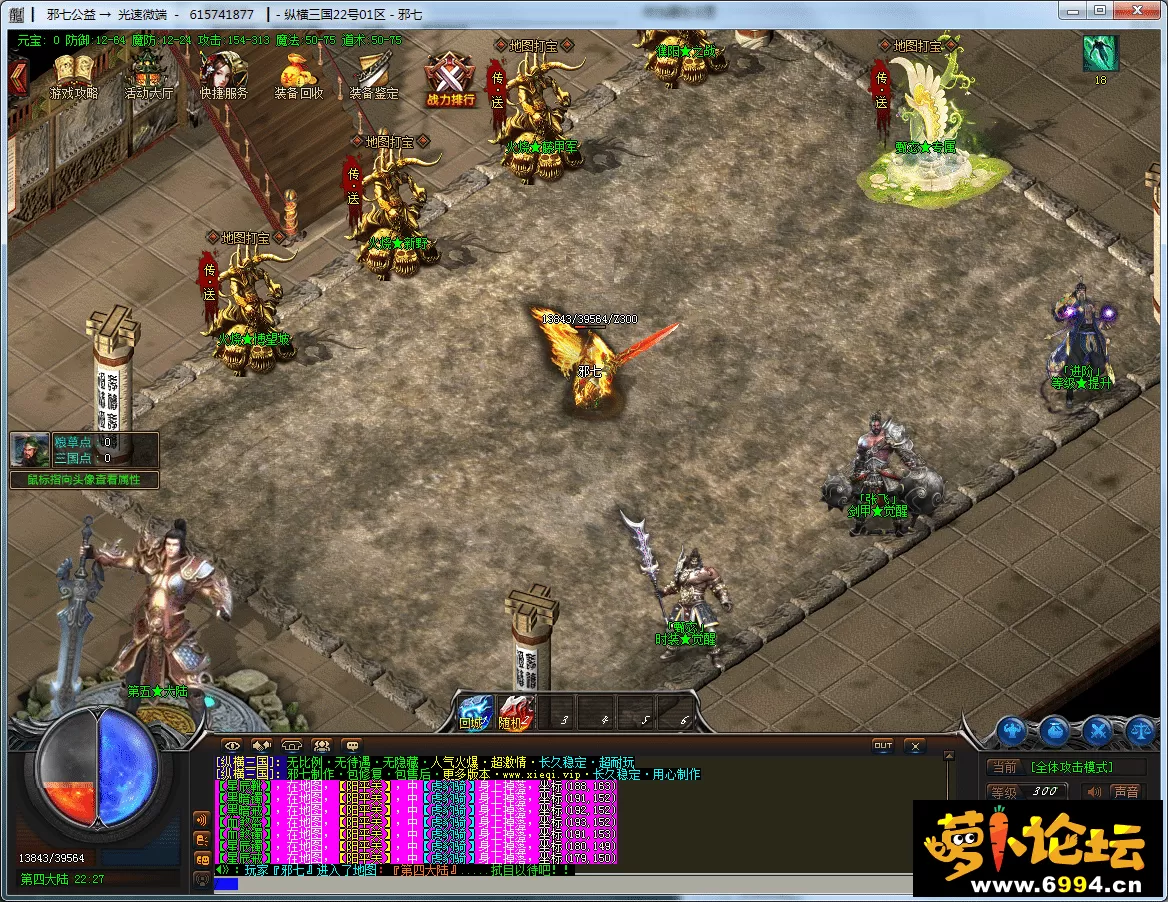Use the 回城 return-to-town skill slot

click(476, 713)
